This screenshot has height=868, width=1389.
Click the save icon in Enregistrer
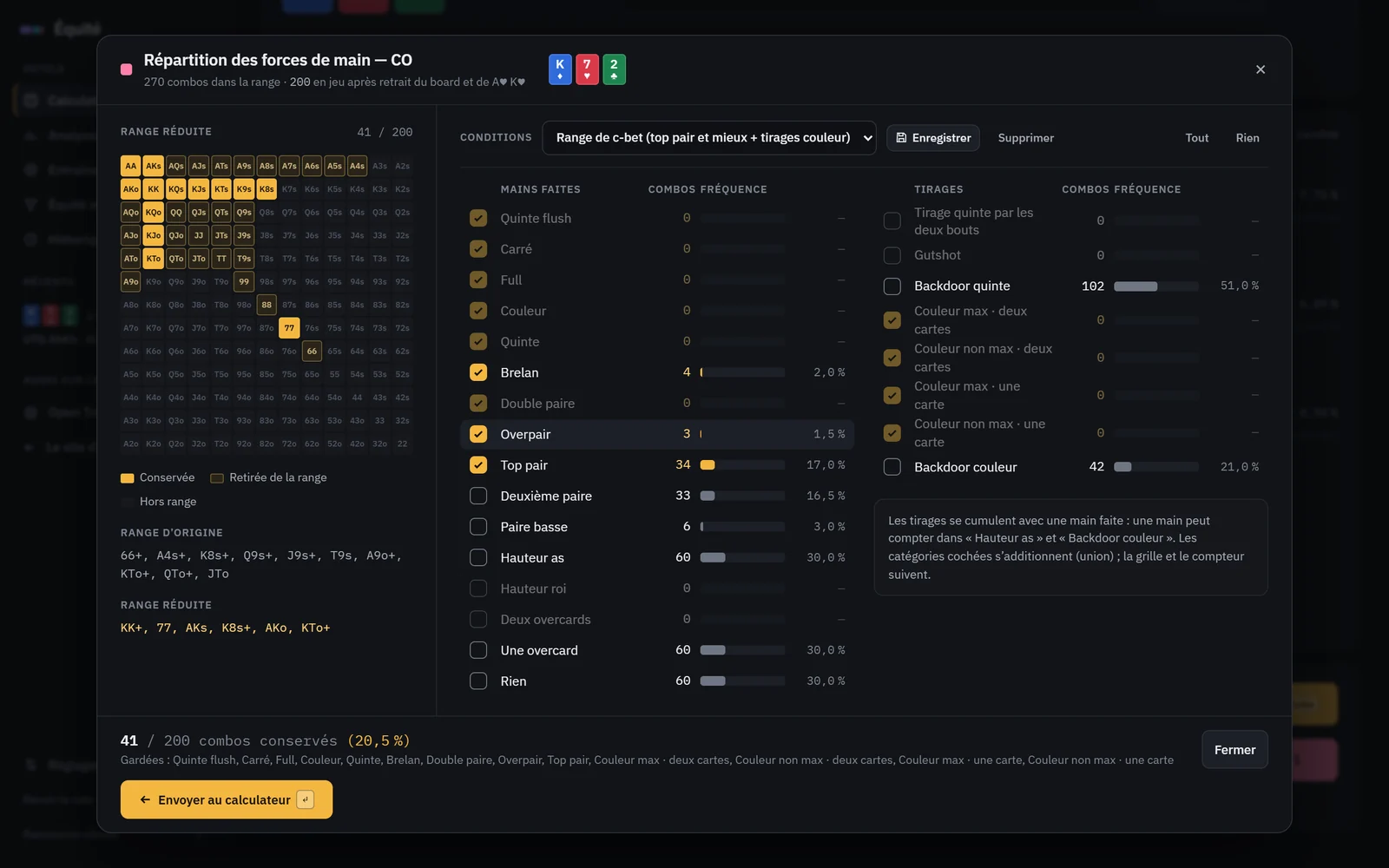pyautogui.click(x=901, y=138)
